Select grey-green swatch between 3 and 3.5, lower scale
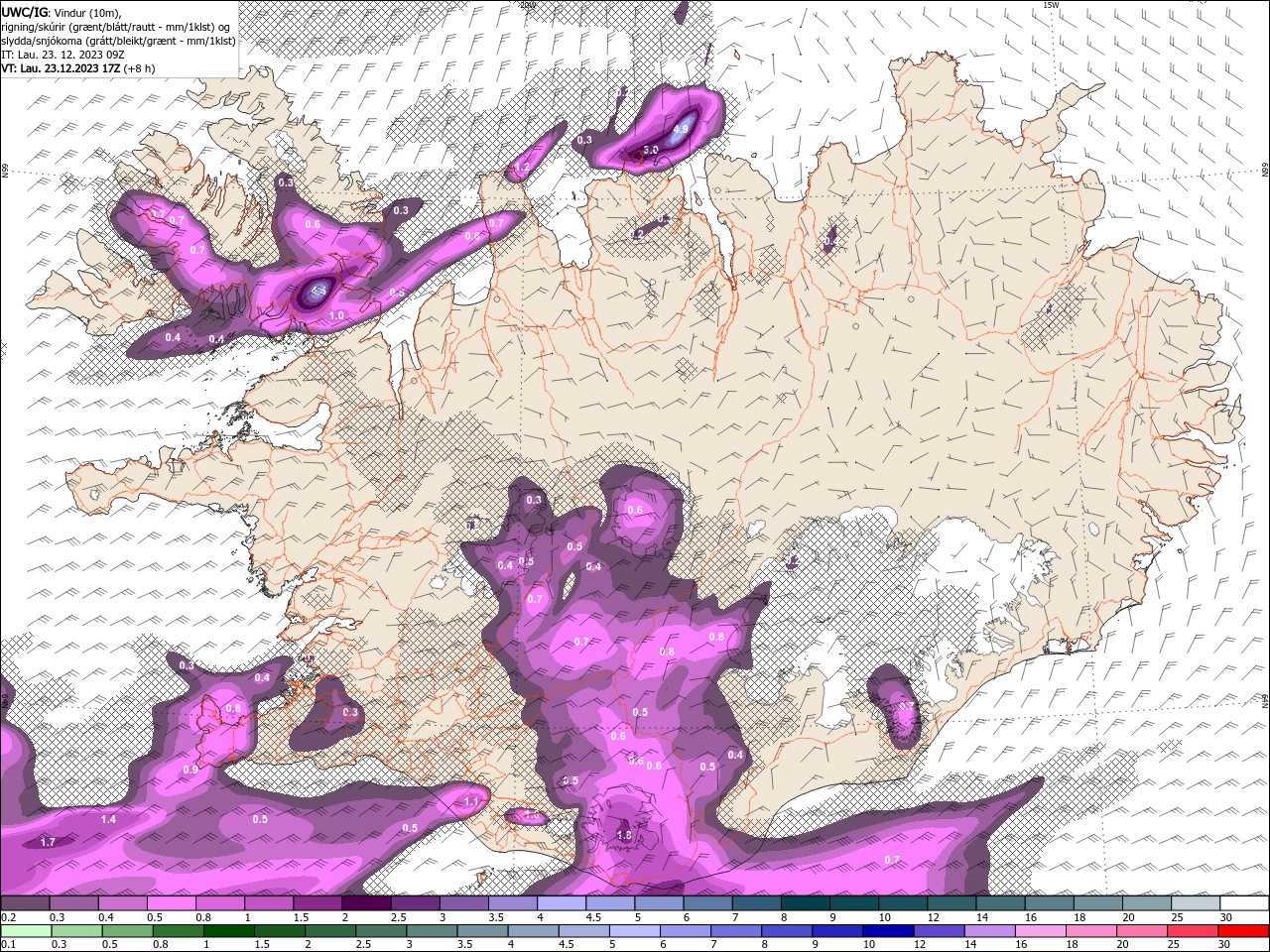 click(431, 931)
